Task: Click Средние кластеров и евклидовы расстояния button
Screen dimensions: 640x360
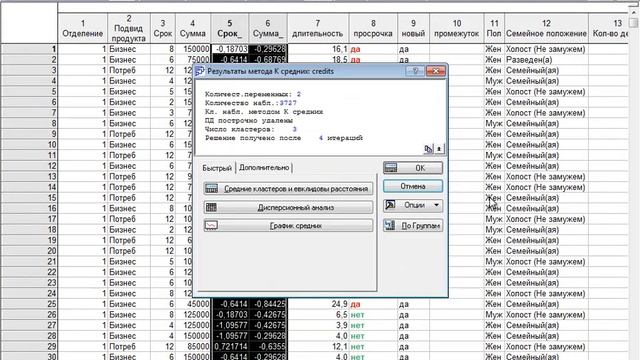Action: 288,189
